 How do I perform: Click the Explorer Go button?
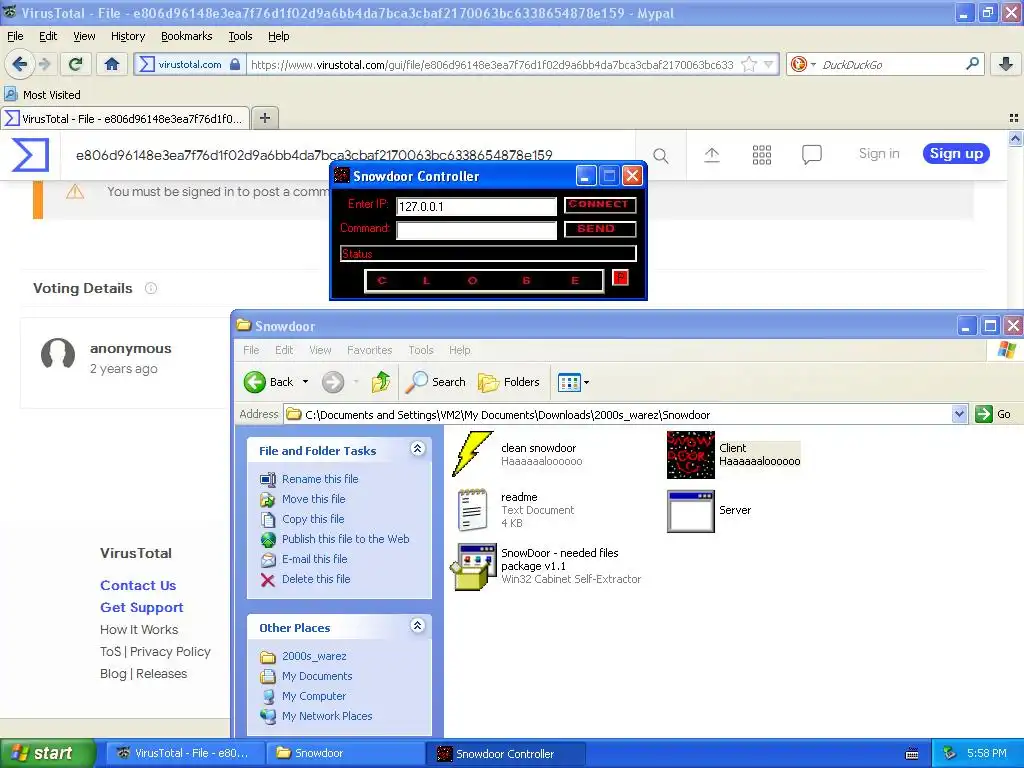point(993,414)
